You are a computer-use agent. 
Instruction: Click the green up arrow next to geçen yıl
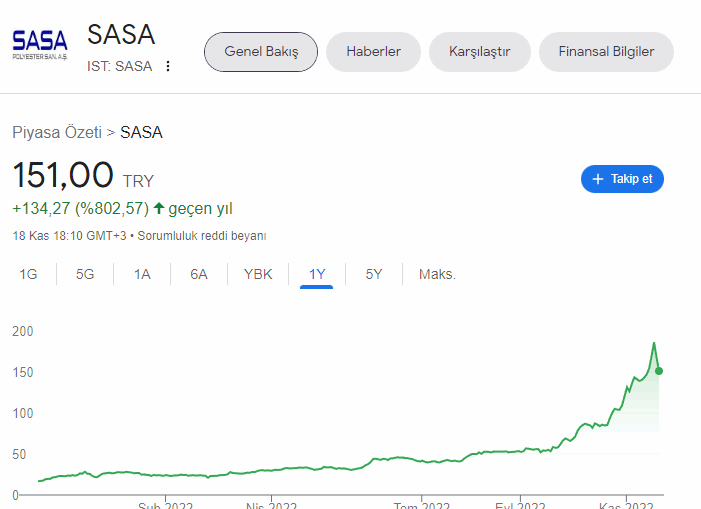tap(159, 208)
